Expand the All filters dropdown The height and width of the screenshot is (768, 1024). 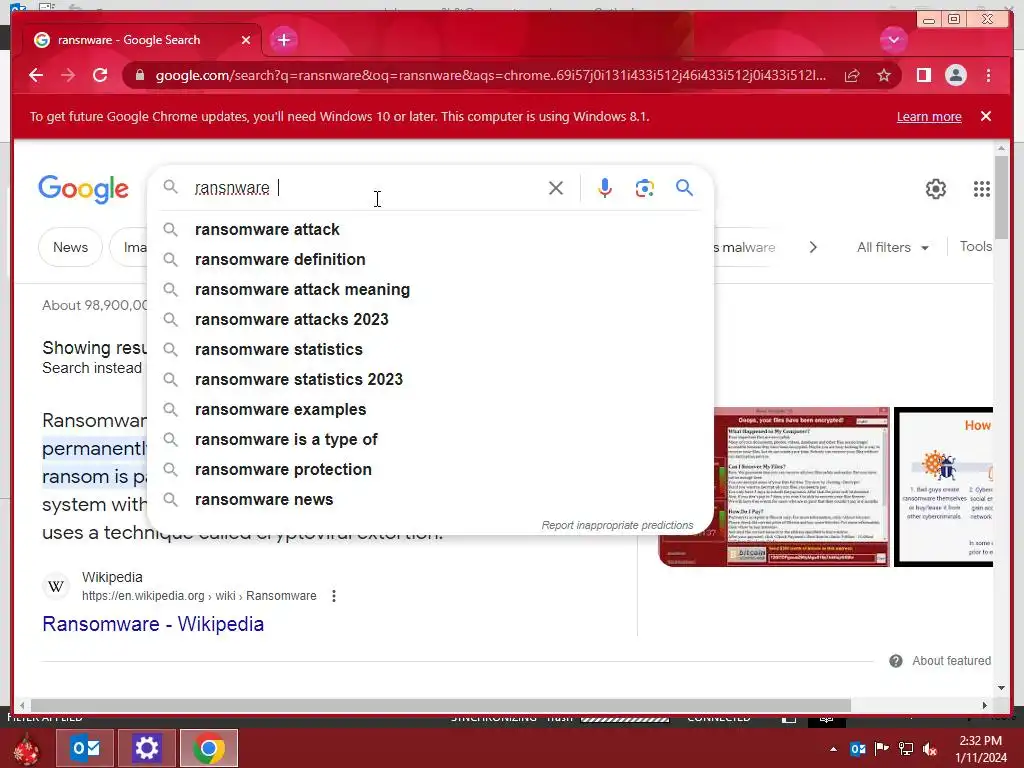[x=892, y=248]
